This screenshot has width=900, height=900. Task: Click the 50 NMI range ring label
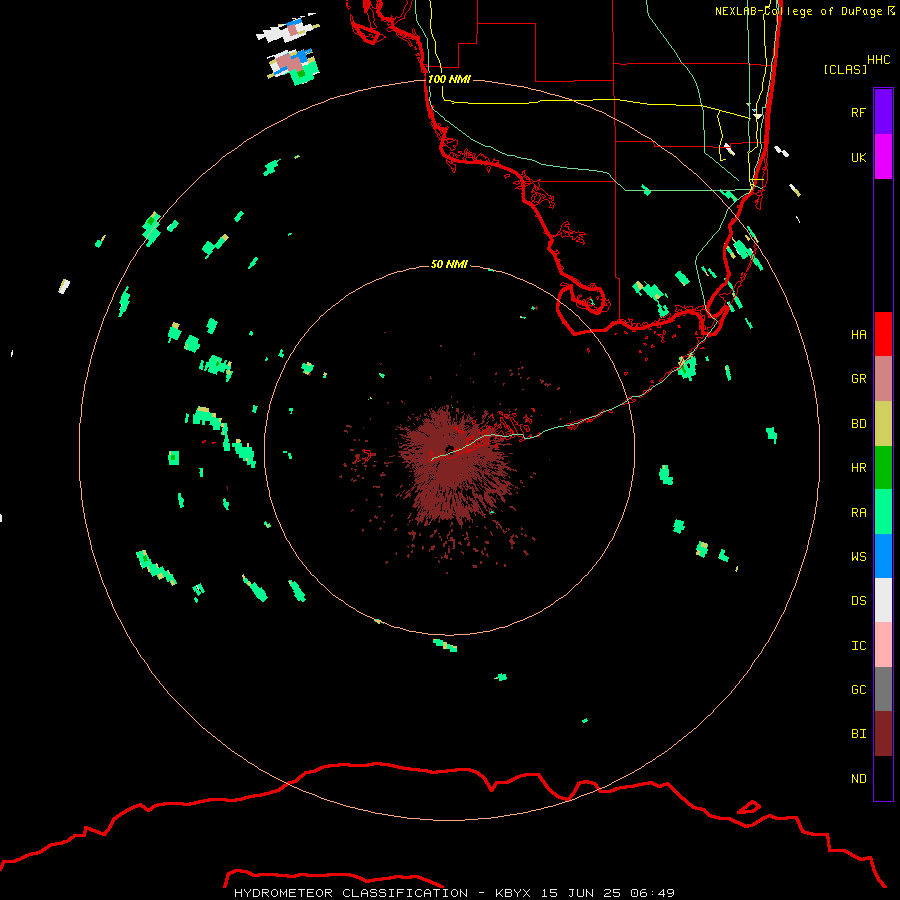tap(449, 264)
